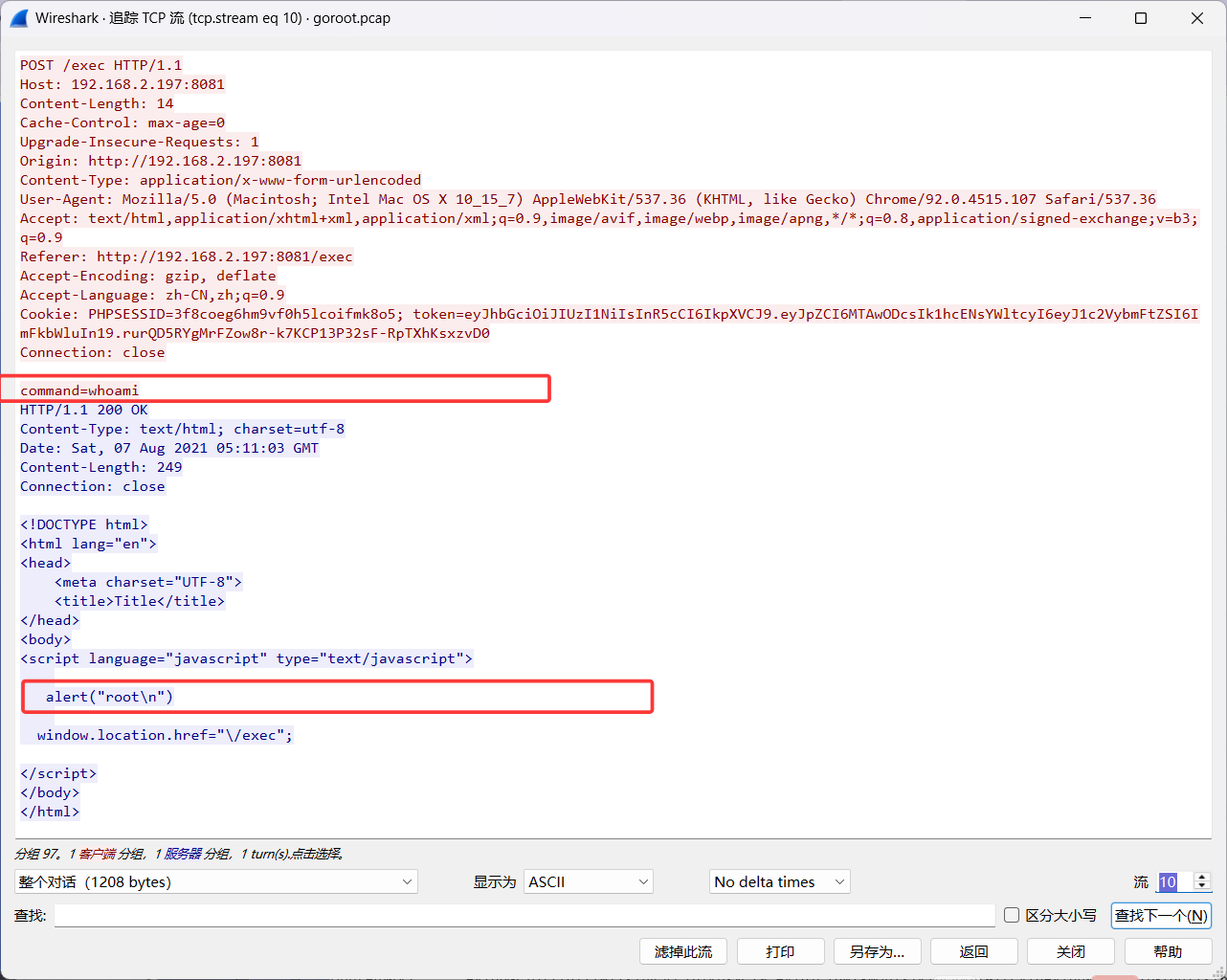This screenshot has height=980, width=1227.
Task: Open the No delta times dropdown
Action: [x=780, y=881]
